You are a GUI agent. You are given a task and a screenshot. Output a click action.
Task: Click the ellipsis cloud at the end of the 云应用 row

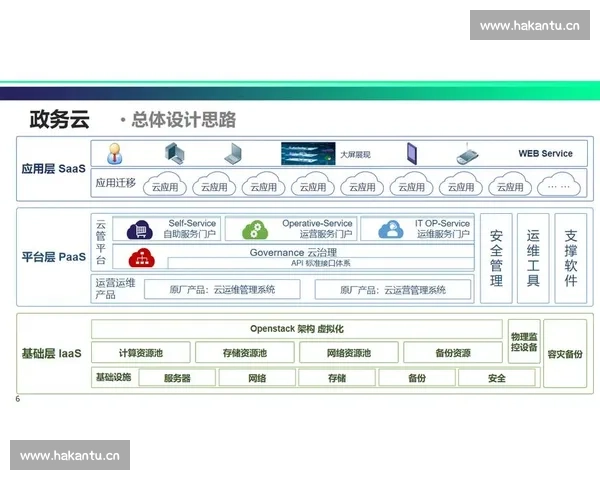click(x=559, y=185)
